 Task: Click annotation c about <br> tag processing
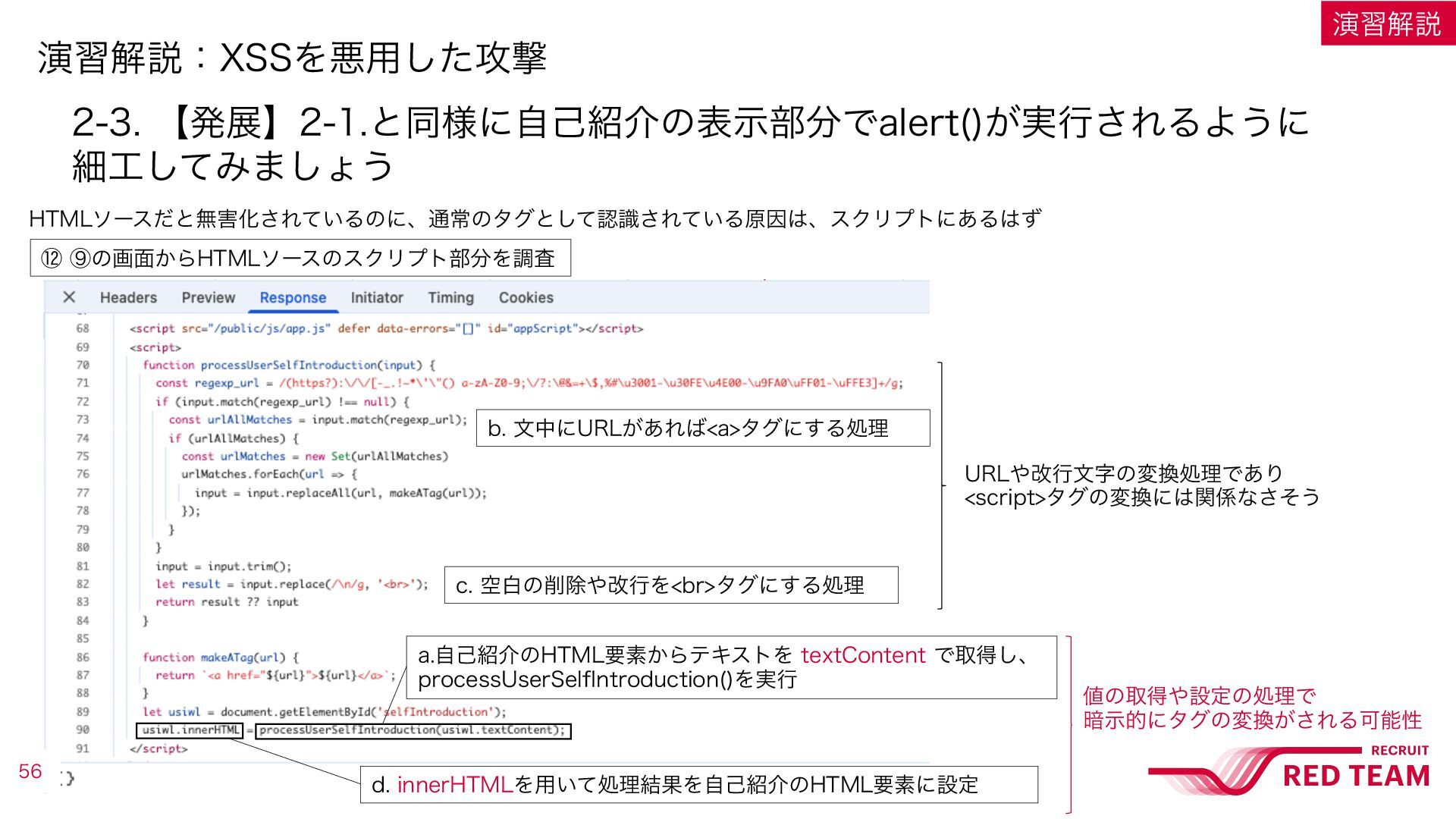coord(671,585)
